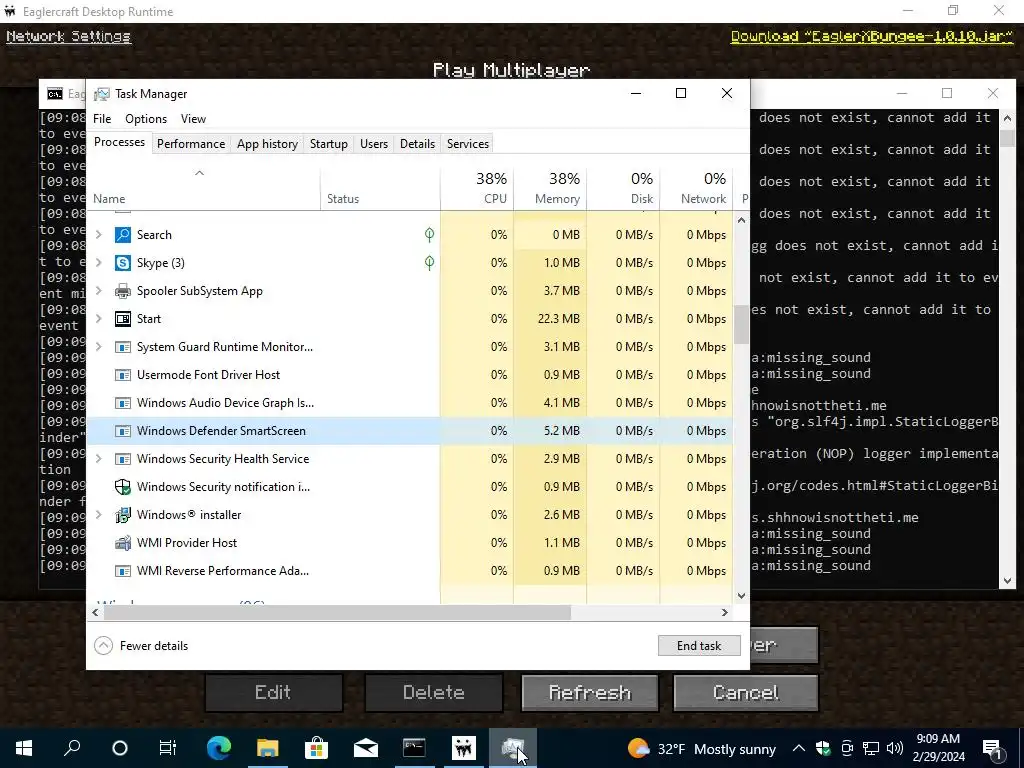
Task: Switch to the Performance tab
Action: point(191,144)
